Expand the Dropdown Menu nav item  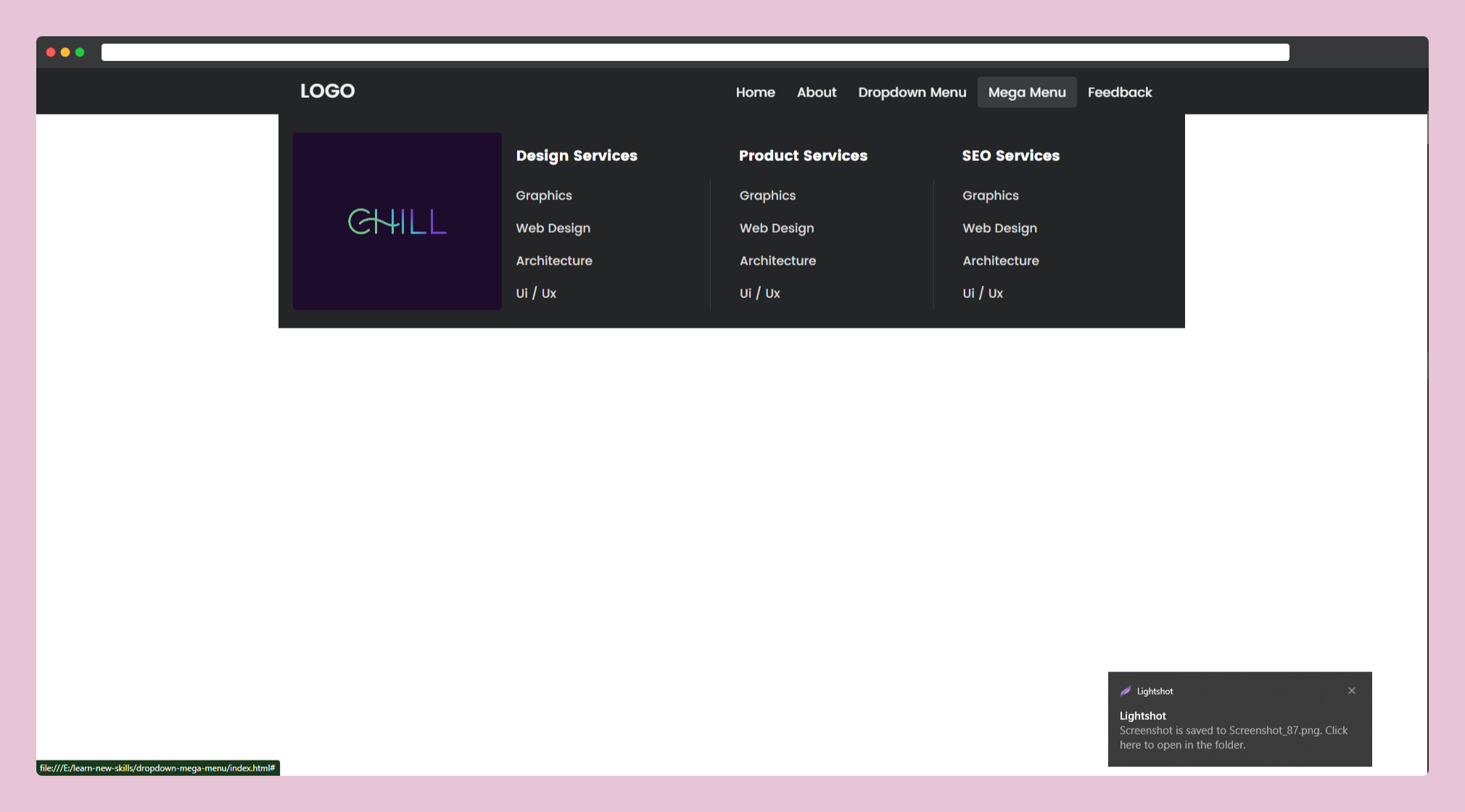pos(912,93)
